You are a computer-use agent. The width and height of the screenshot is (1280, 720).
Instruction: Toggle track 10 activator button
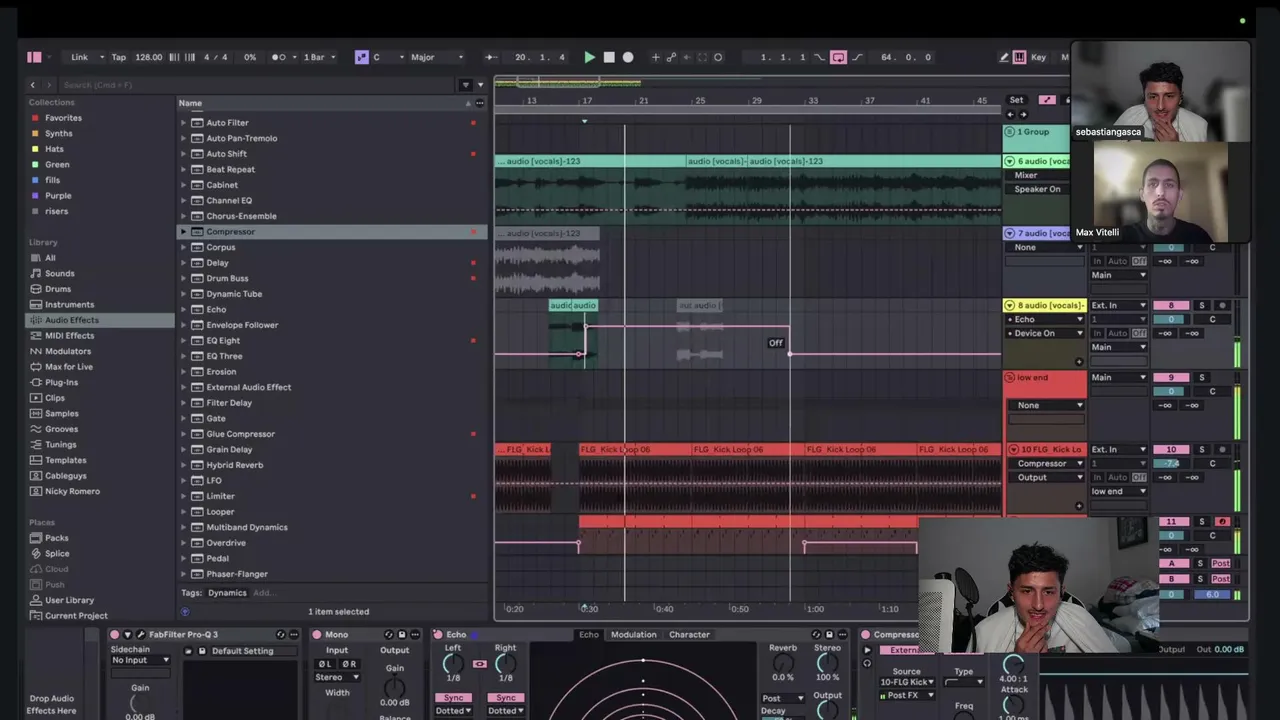pyautogui.click(x=1171, y=449)
